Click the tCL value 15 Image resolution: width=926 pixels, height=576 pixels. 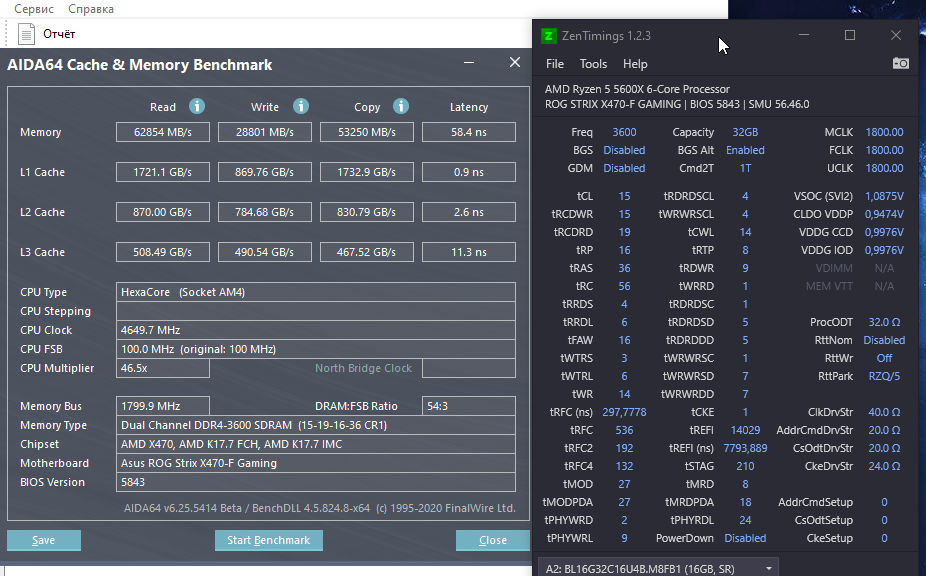[x=624, y=196]
